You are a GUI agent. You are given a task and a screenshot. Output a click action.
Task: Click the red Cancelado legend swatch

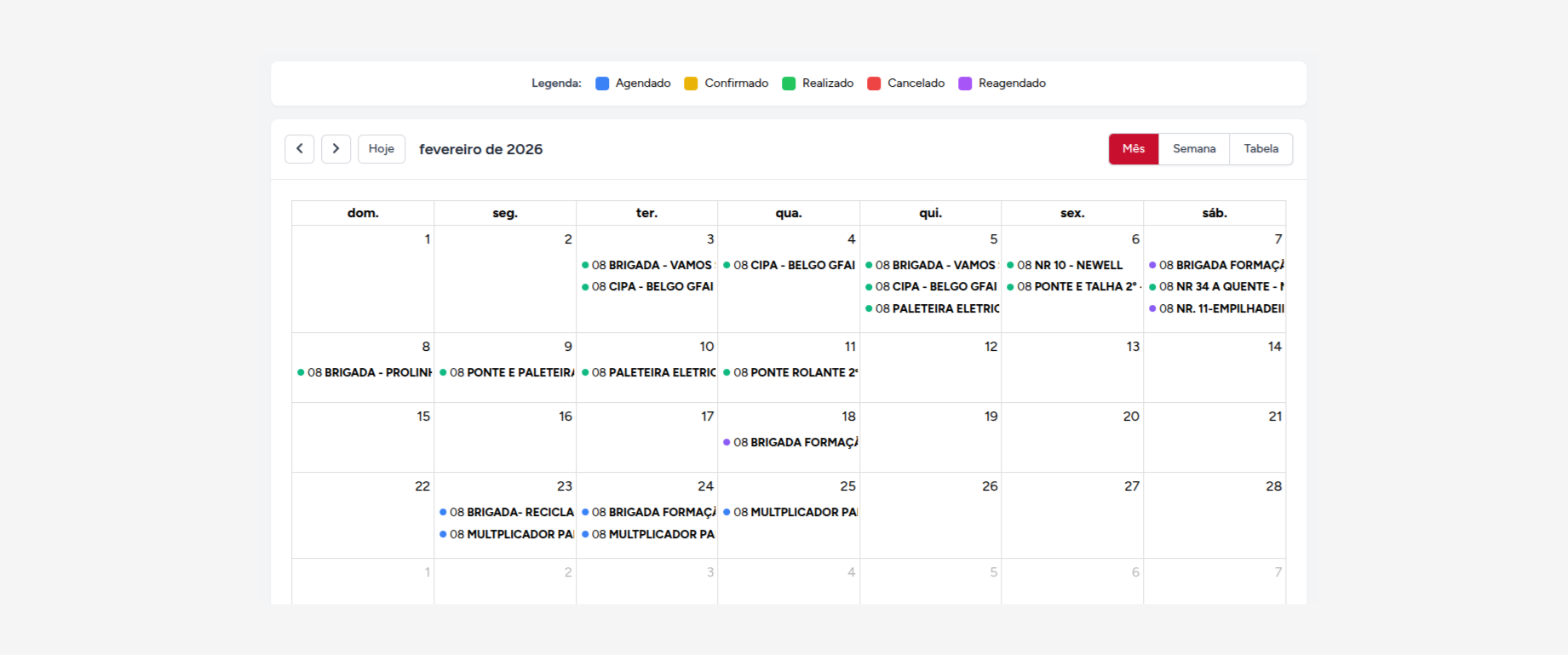coord(874,83)
